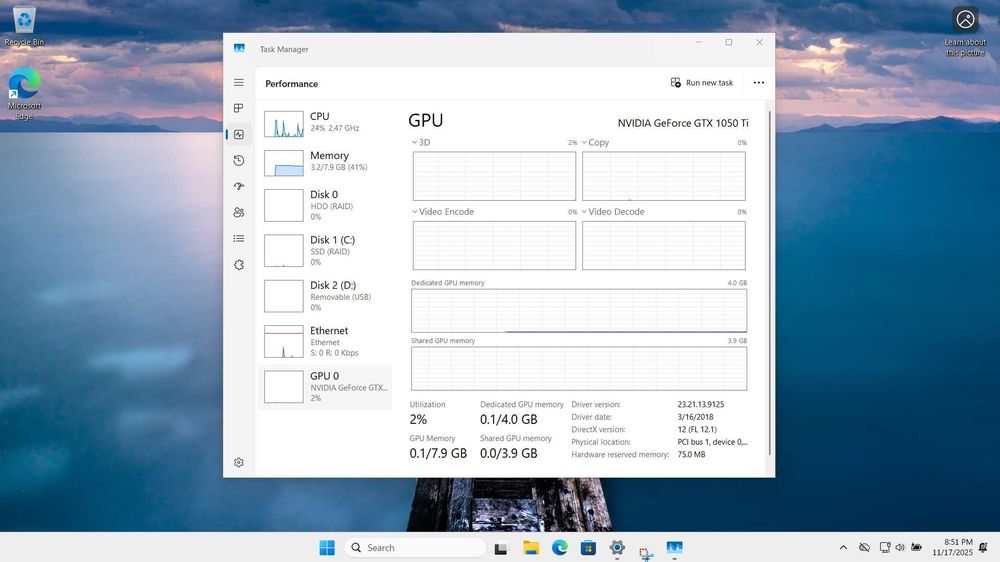Click Learn about this picture icon
Image resolution: width=1000 pixels, height=562 pixels.
coord(965,31)
